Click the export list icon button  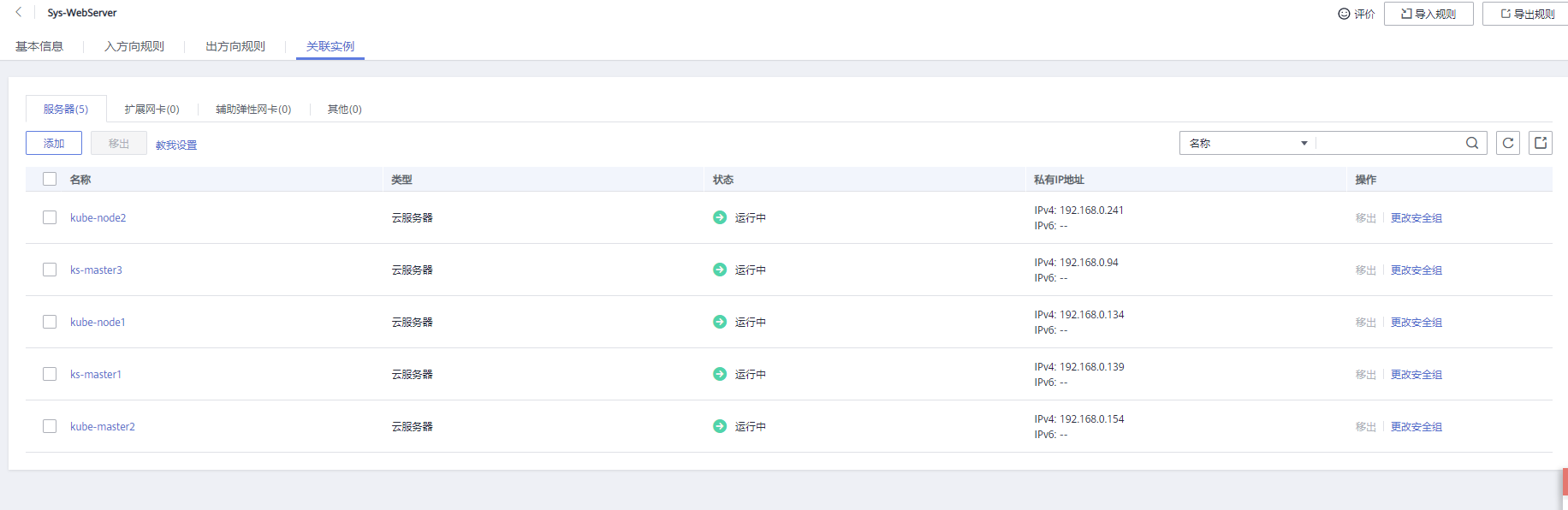[x=1541, y=143]
